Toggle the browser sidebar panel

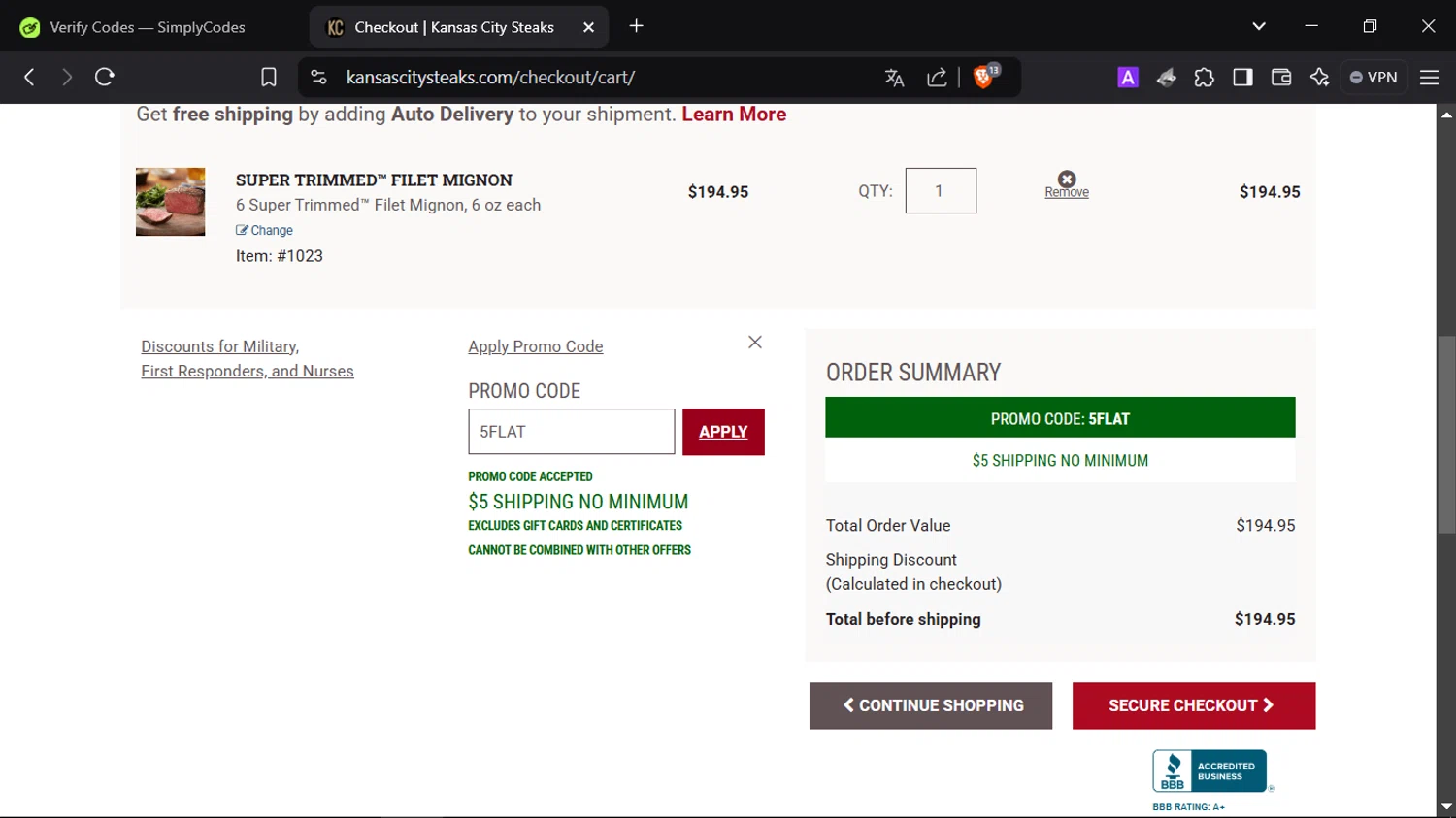(1242, 78)
